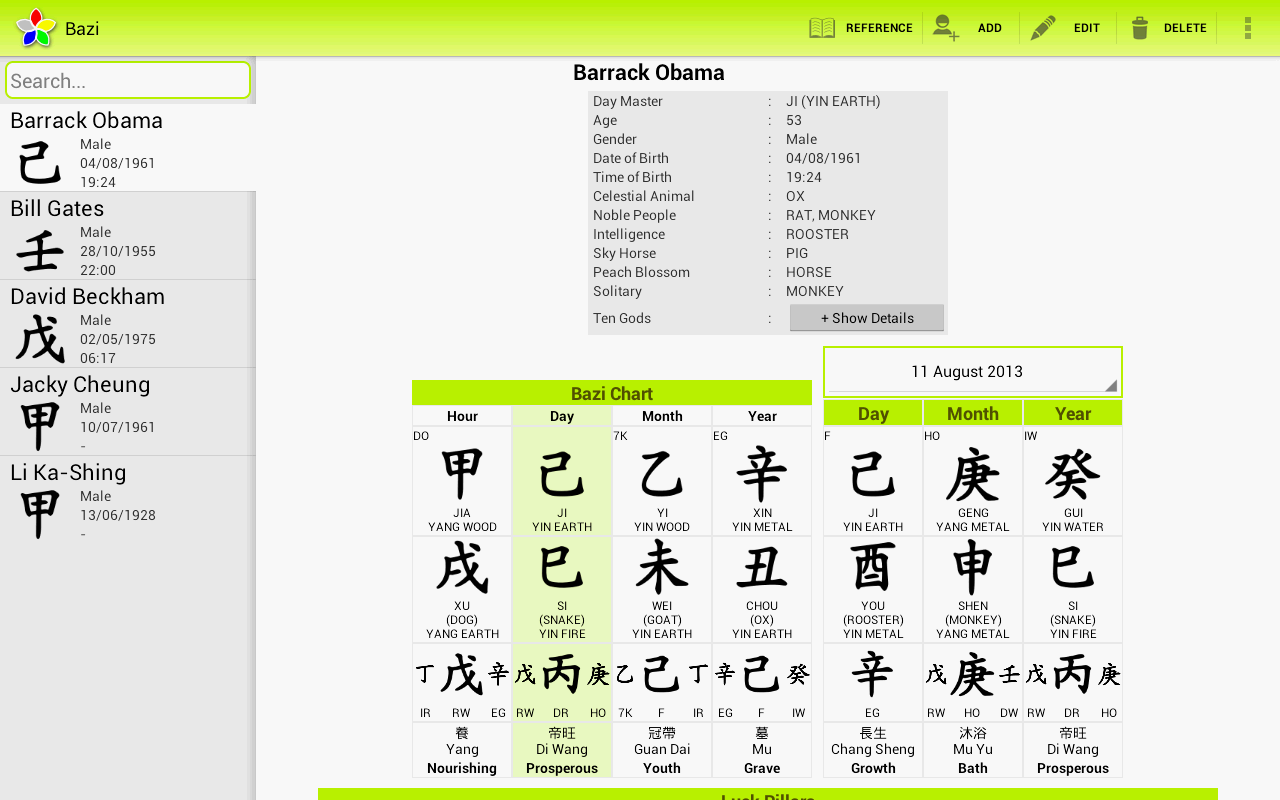Click the Year pillar XIN Yin Metal stem
The width and height of the screenshot is (1280, 800).
click(762, 481)
